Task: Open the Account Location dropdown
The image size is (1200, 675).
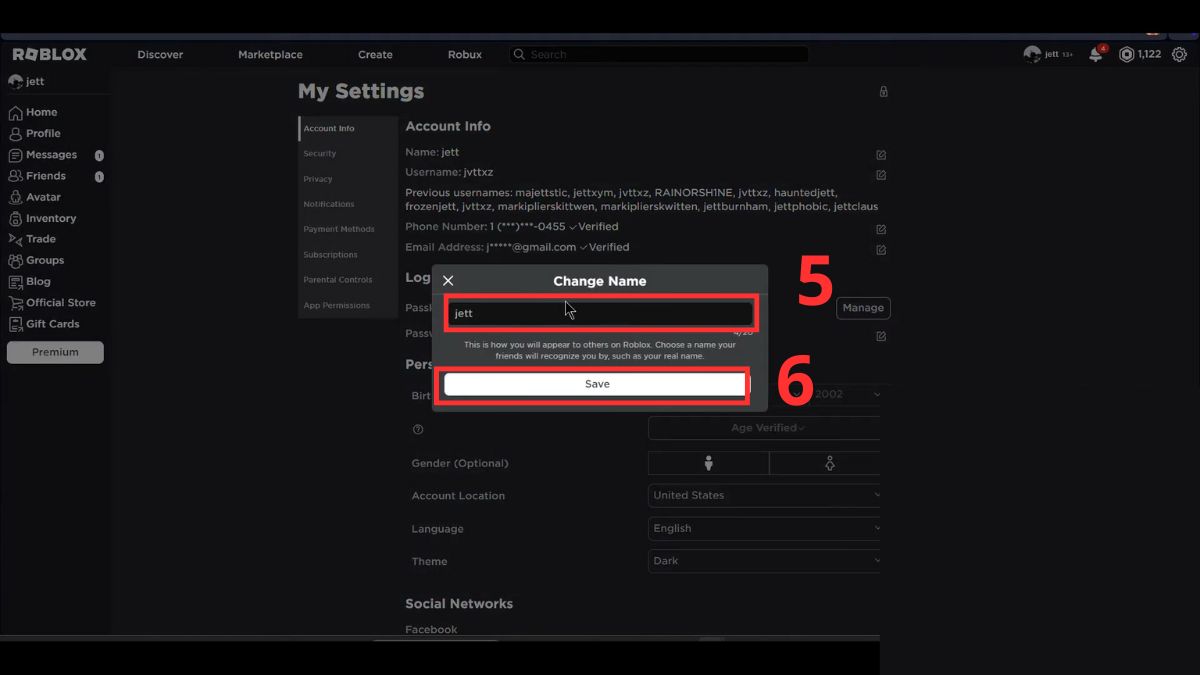Action: (765, 495)
